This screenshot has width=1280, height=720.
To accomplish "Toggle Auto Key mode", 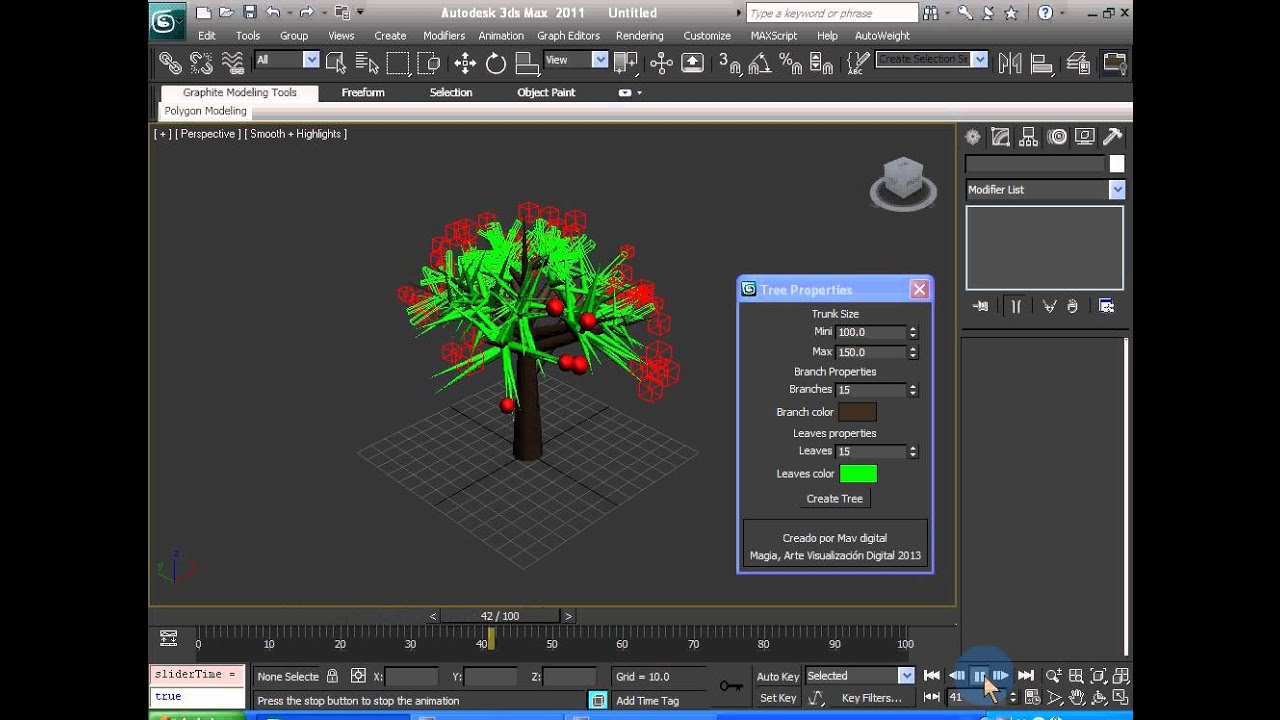I will click(777, 677).
